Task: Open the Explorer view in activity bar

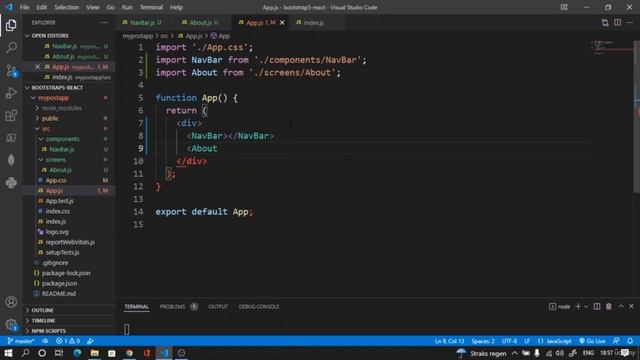Action: [x=11, y=25]
